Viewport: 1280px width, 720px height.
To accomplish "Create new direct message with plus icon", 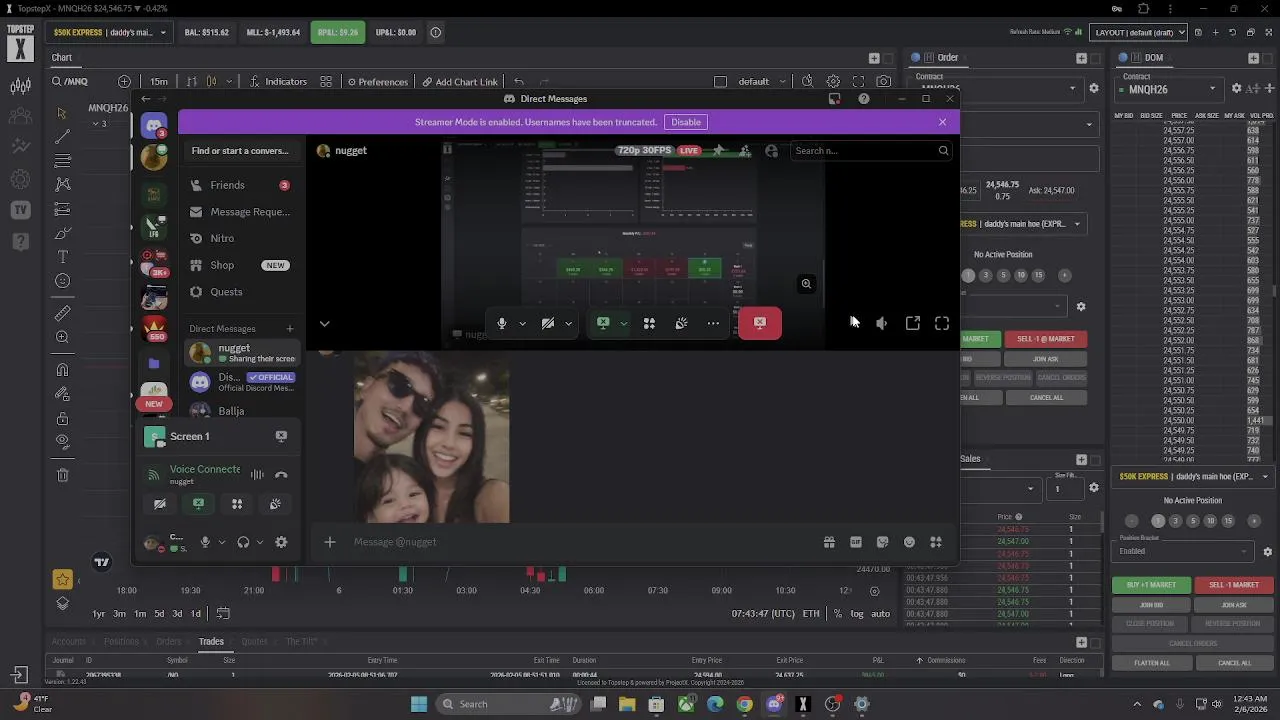I will pos(290,328).
